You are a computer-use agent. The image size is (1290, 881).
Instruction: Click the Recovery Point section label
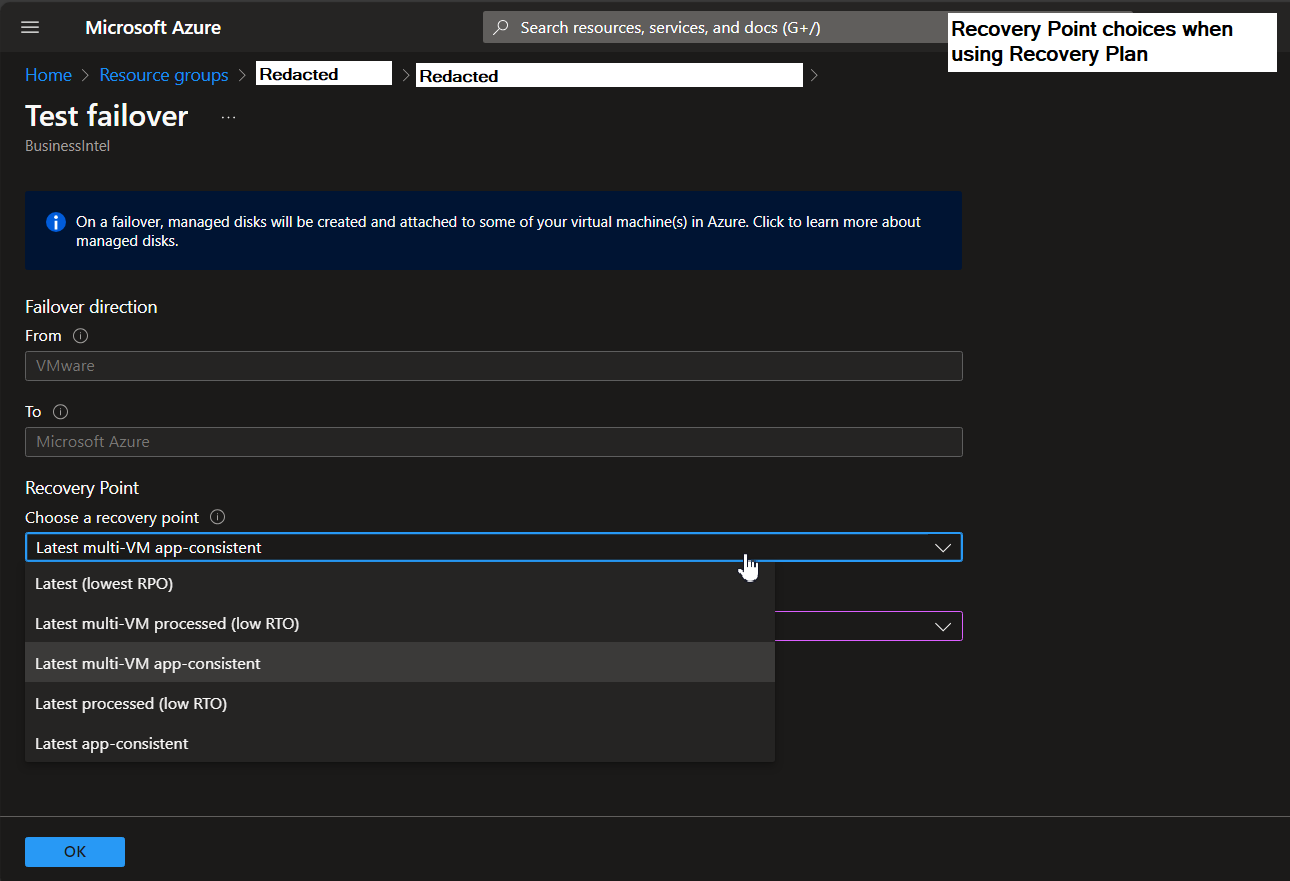pyautogui.click(x=82, y=488)
